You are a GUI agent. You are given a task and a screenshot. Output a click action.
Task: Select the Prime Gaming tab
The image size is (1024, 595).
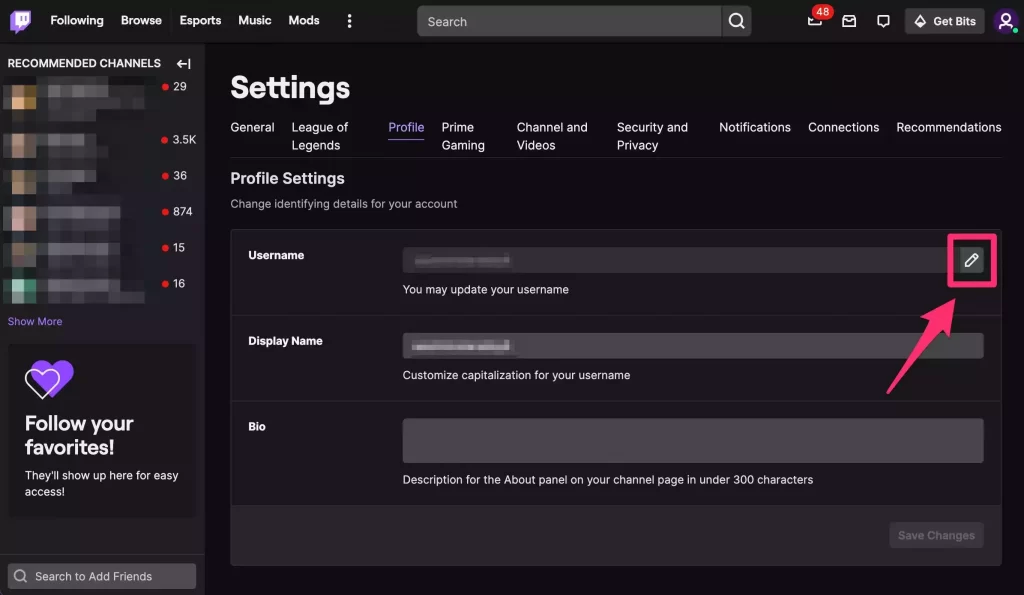click(463, 136)
